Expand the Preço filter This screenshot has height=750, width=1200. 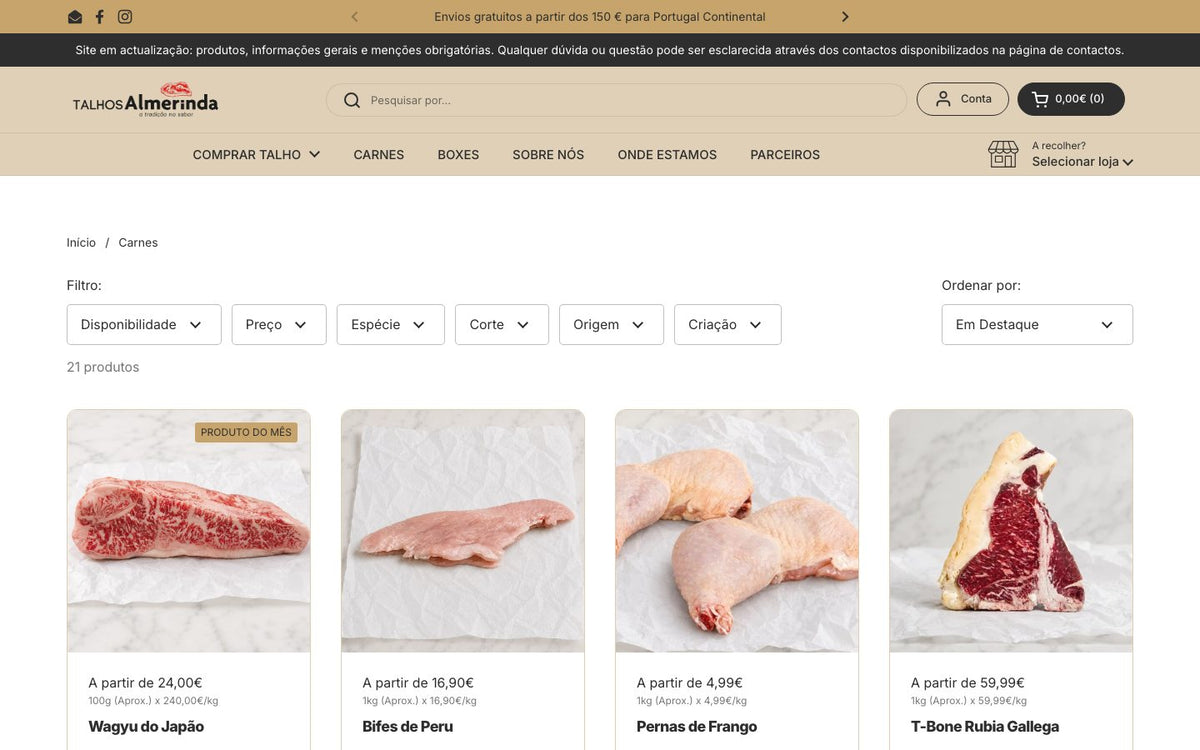[x=279, y=325]
